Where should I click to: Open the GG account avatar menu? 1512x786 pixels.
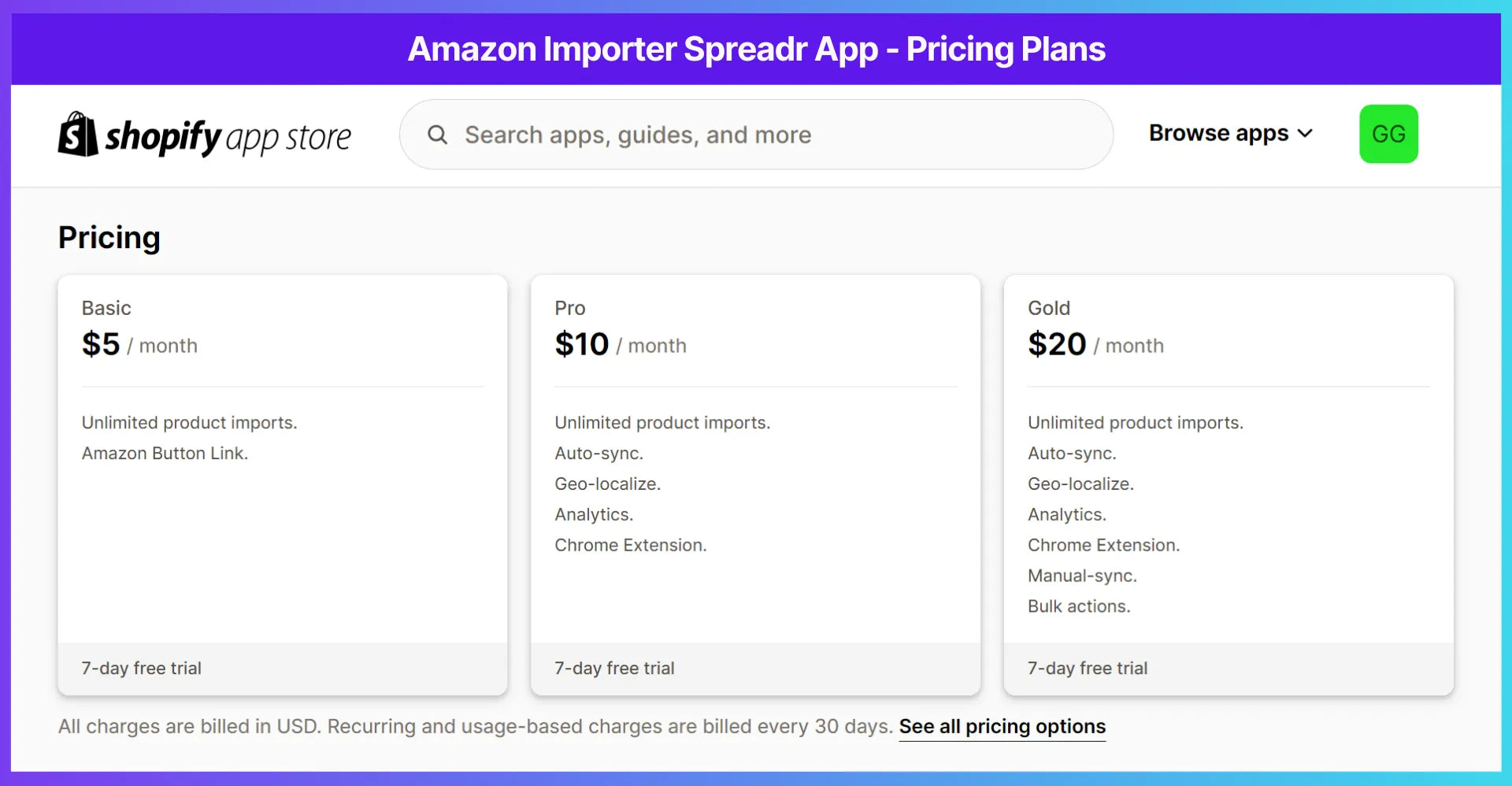coord(1388,133)
